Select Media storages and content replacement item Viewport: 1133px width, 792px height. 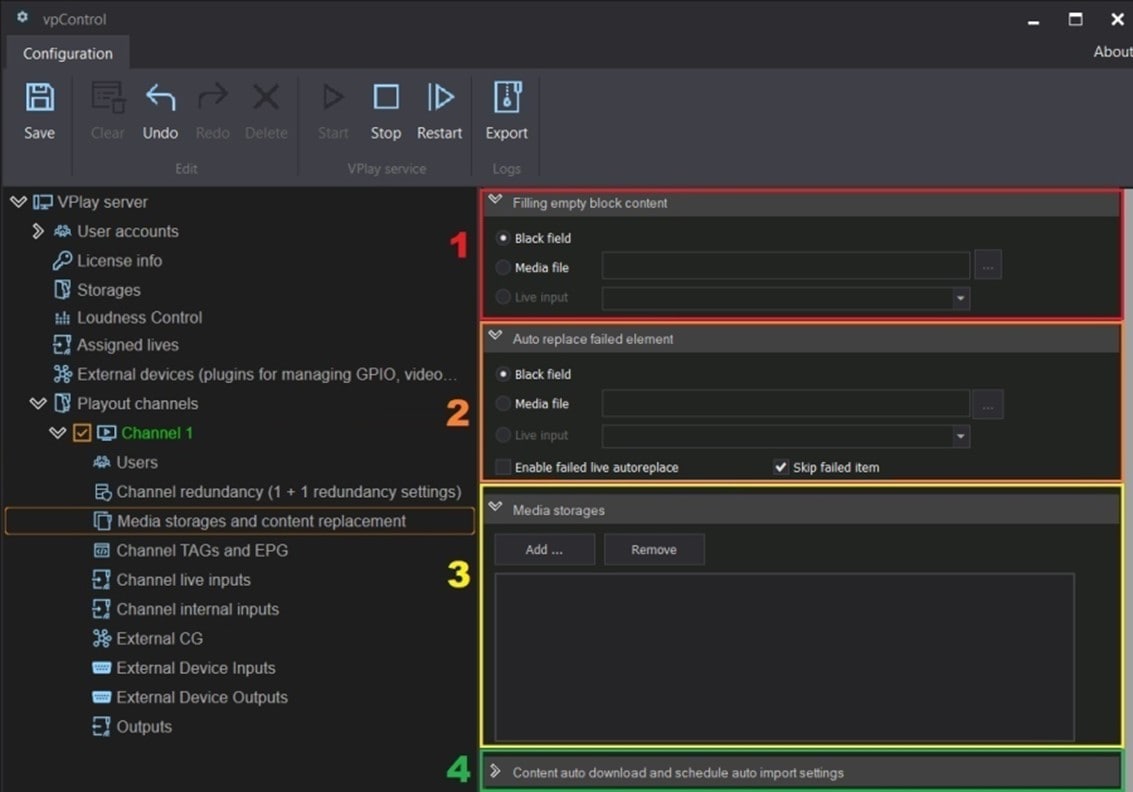pyautogui.click(x=240, y=521)
